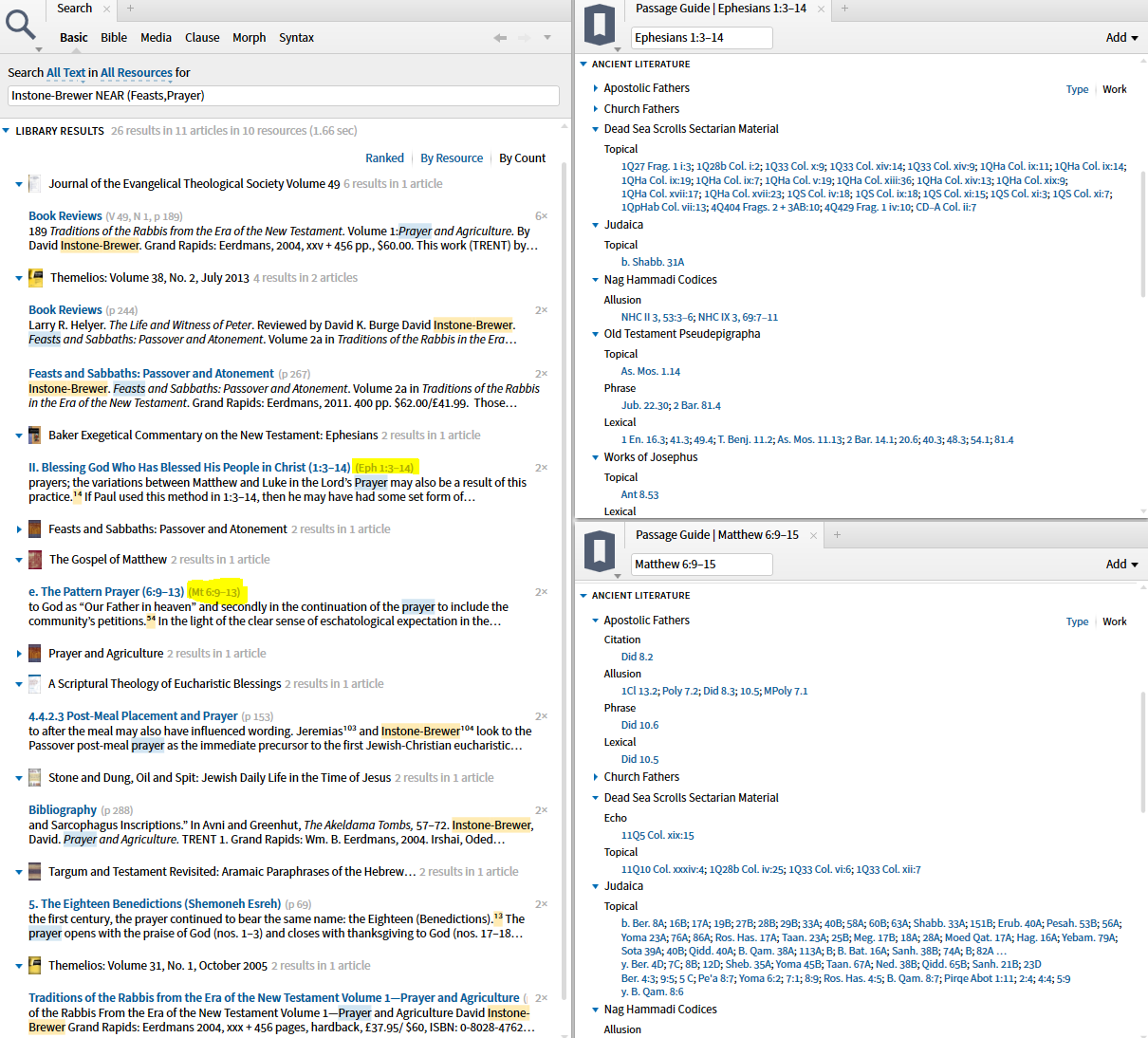This screenshot has width=1148, height=1038.
Task: Switch to the Basic search type
Action: pyautogui.click(x=74, y=38)
